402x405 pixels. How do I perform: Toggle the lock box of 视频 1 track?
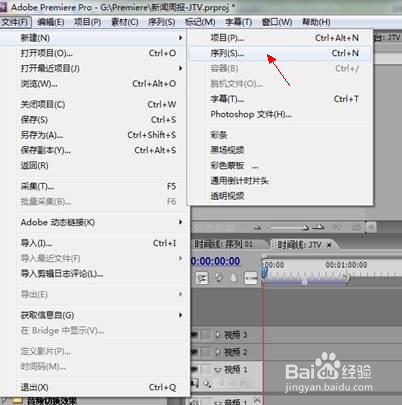[x=207, y=369]
